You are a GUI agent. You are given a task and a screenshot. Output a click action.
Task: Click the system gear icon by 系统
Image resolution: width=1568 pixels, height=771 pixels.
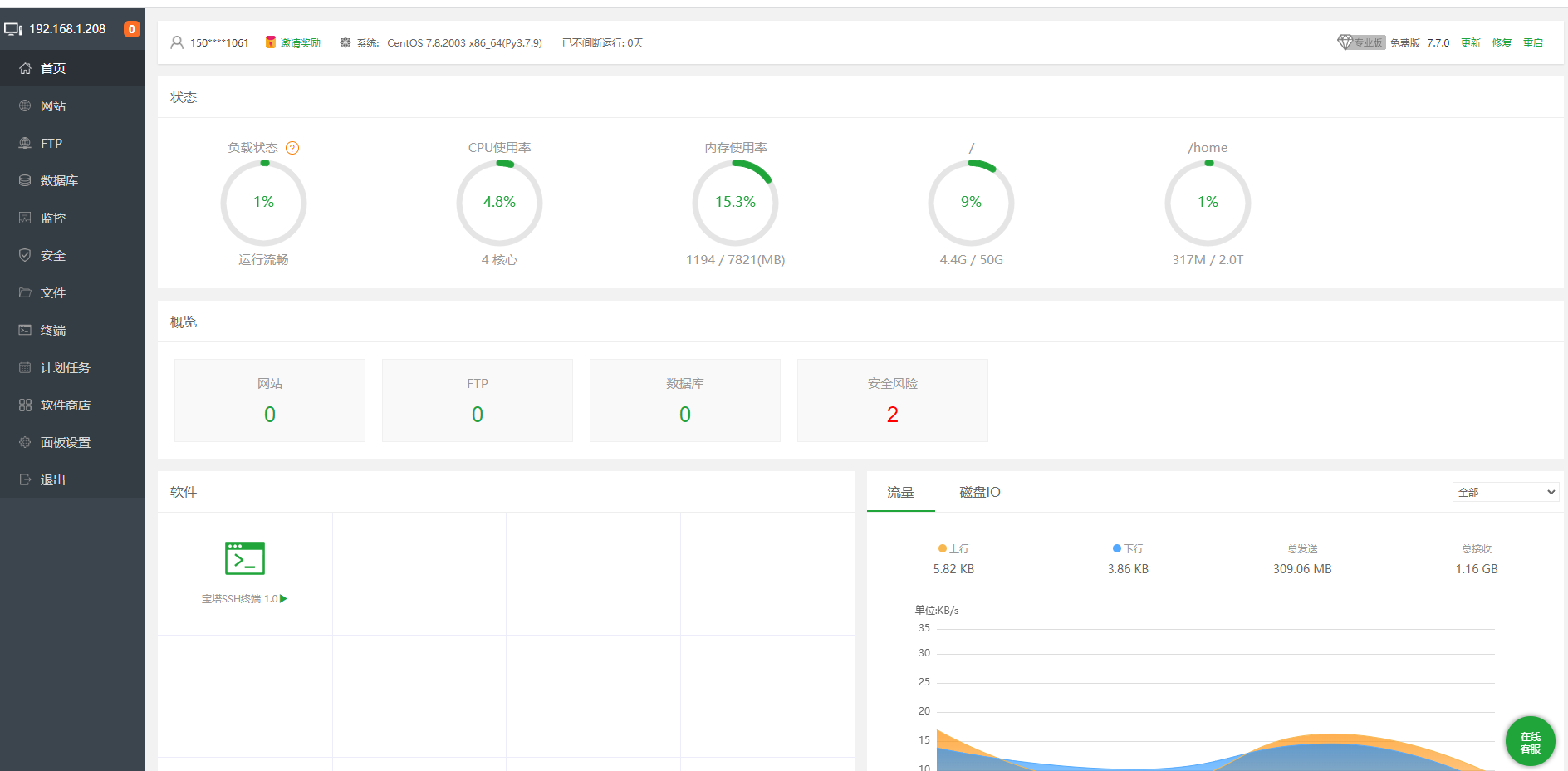pos(345,42)
